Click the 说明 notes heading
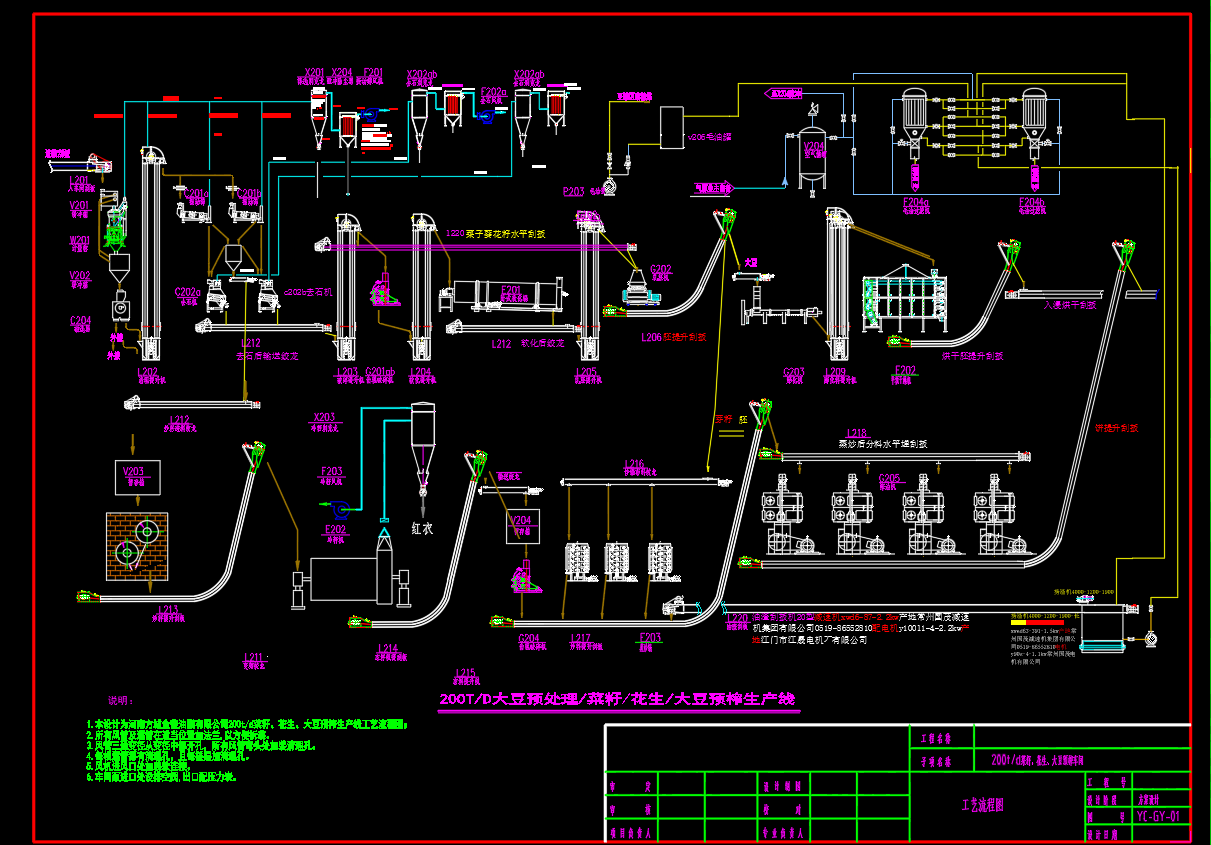 (120, 701)
